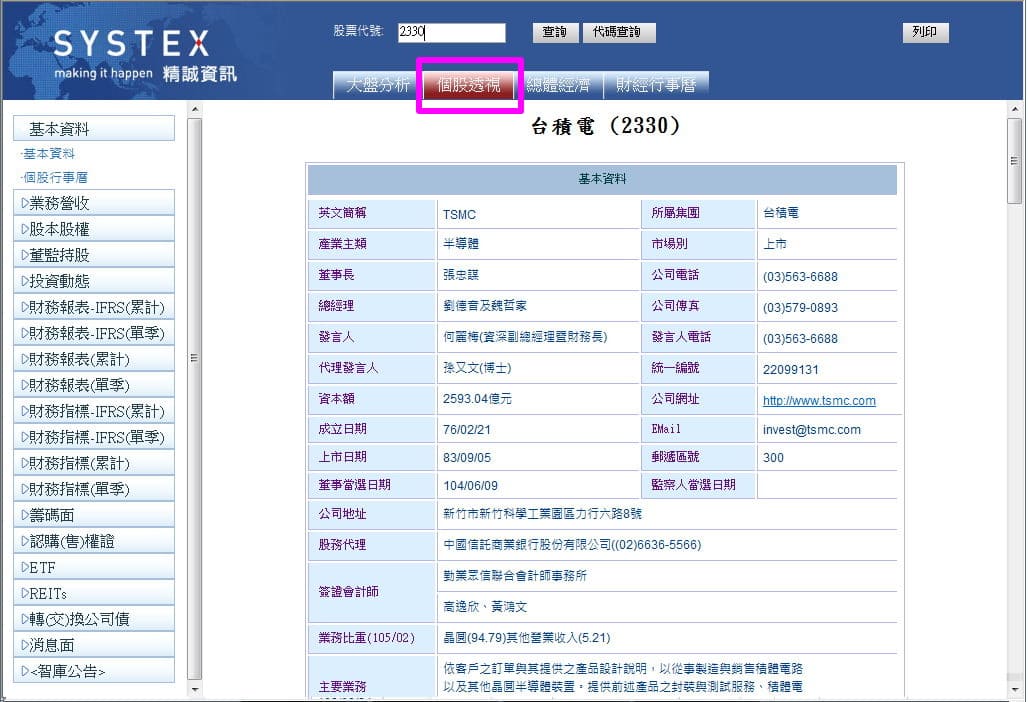Image resolution: width=1028 pixels, height=702 pixels.
Task: Expand the 董監持股 section
Action: (93, 255)
